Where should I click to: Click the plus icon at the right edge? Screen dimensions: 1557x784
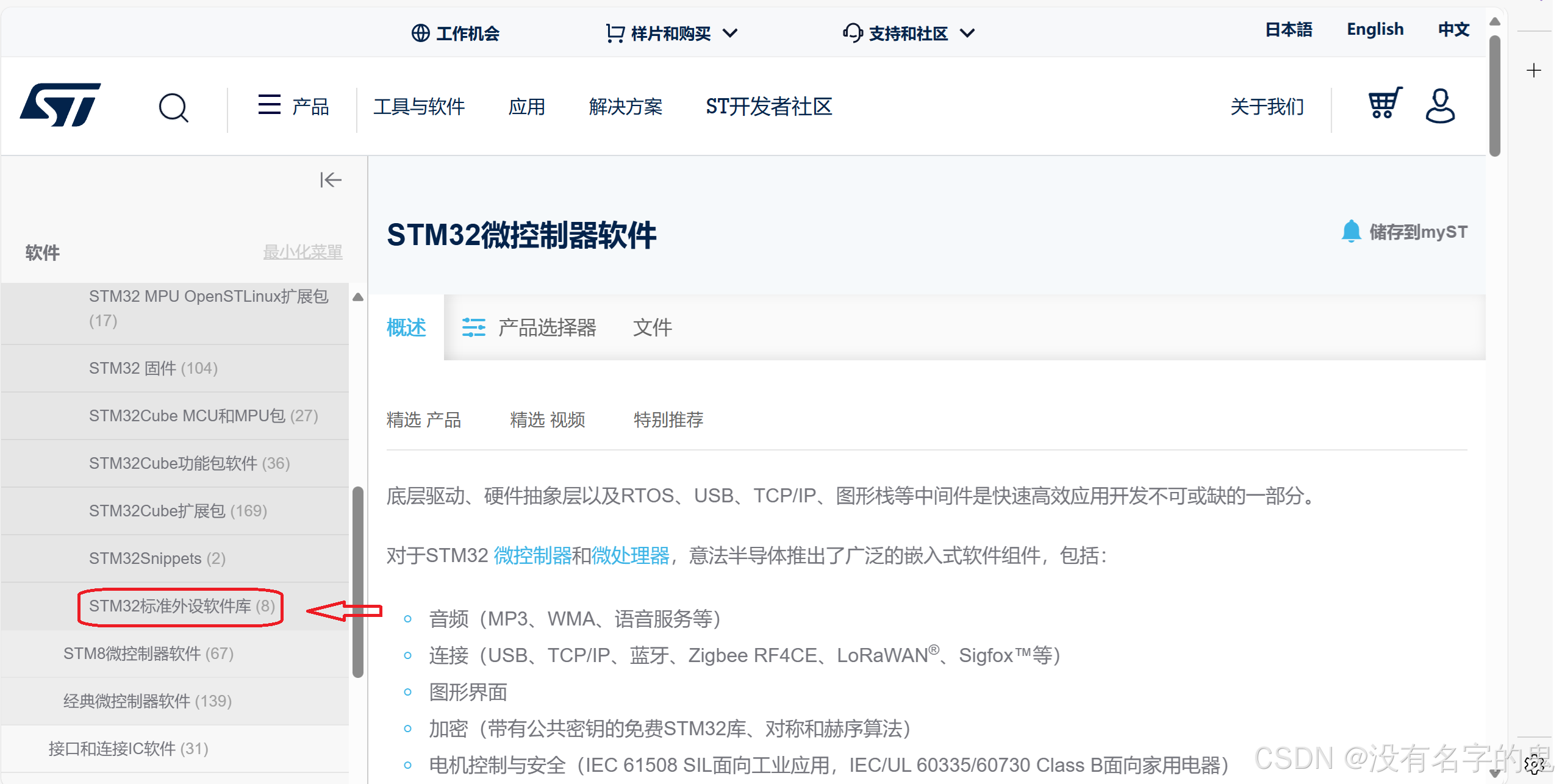(1533, 71)
